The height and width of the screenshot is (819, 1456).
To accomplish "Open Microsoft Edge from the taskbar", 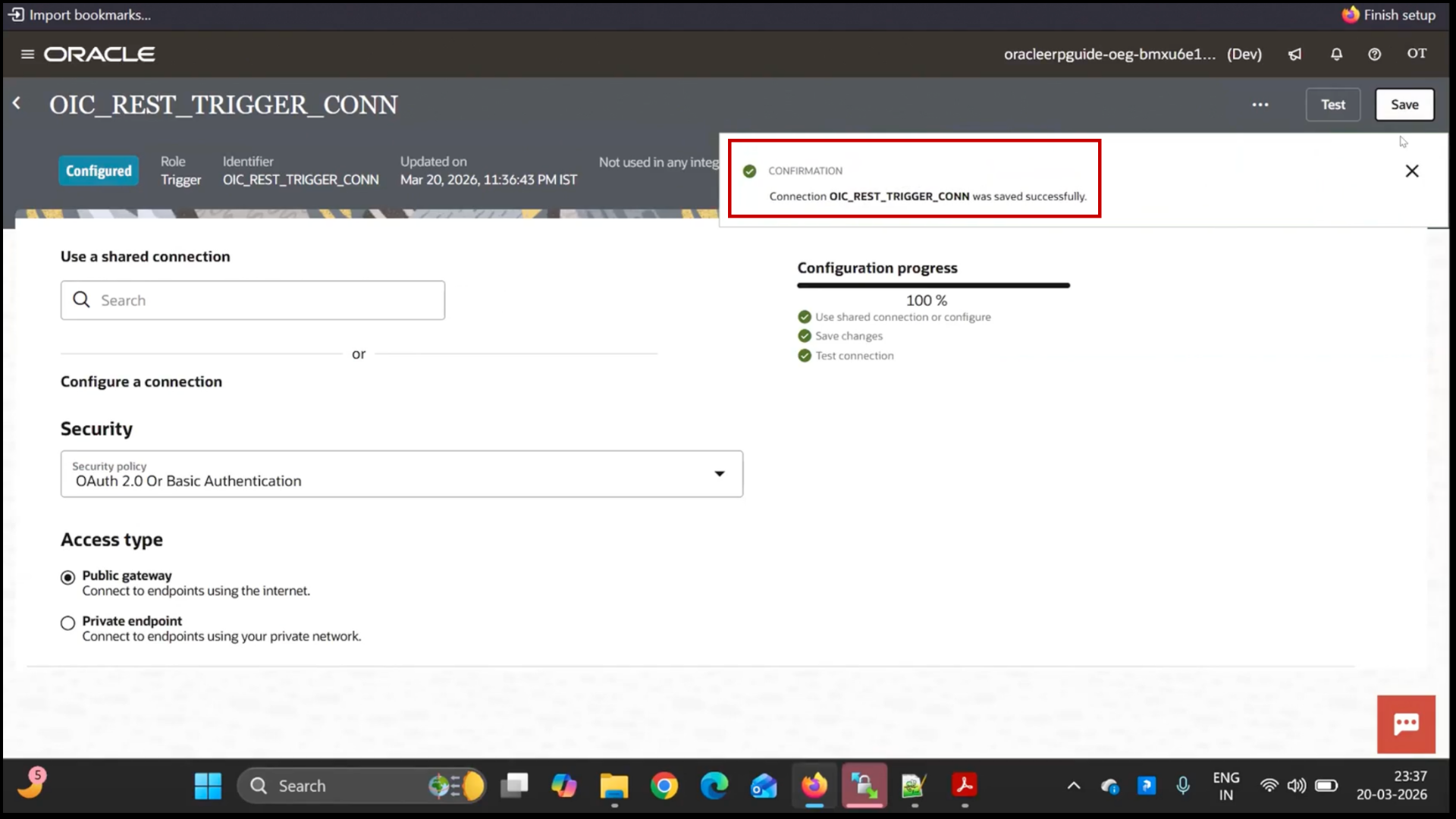I will (714, 786).
